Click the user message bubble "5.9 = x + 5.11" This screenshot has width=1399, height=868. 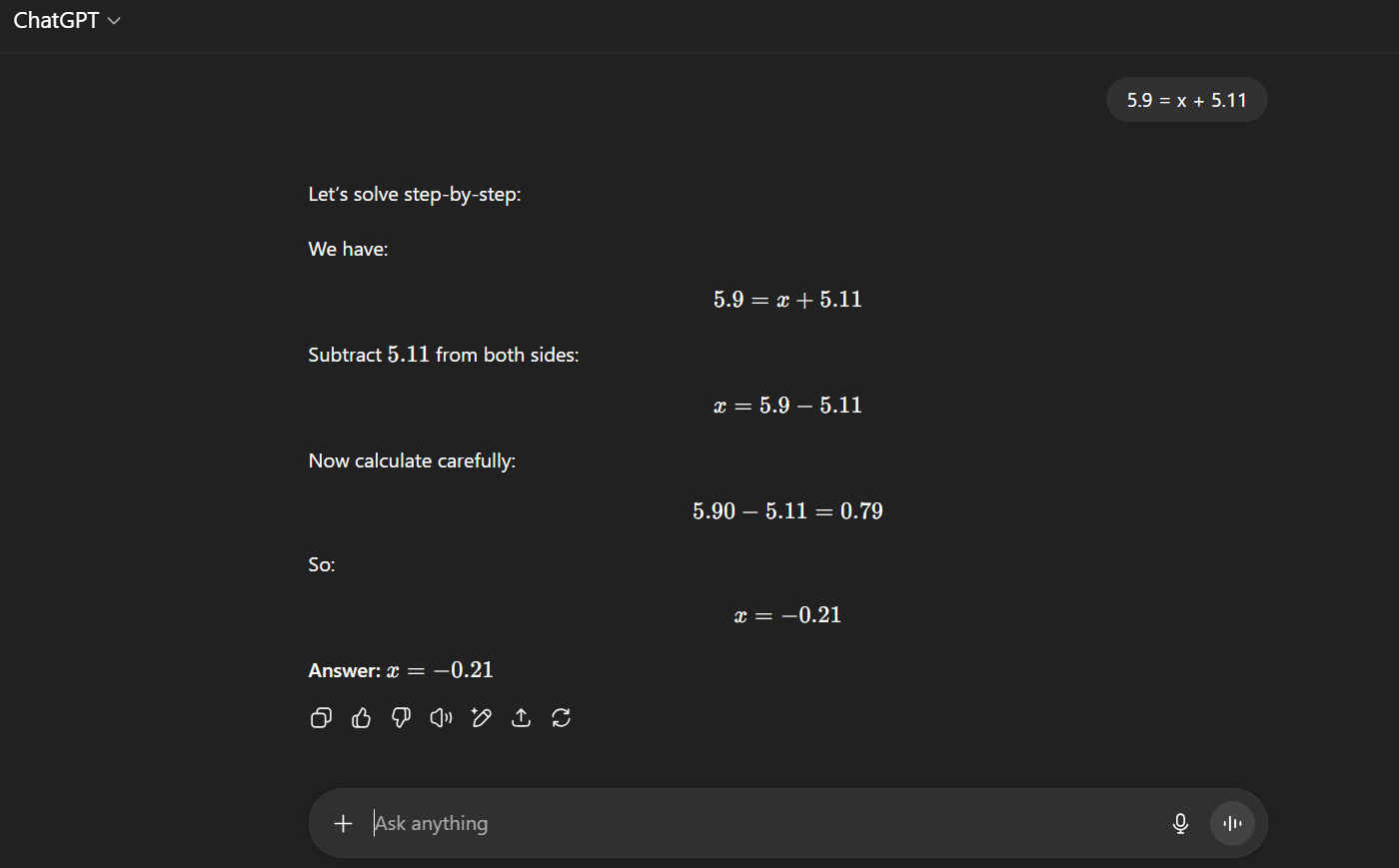pos(1186,100)
